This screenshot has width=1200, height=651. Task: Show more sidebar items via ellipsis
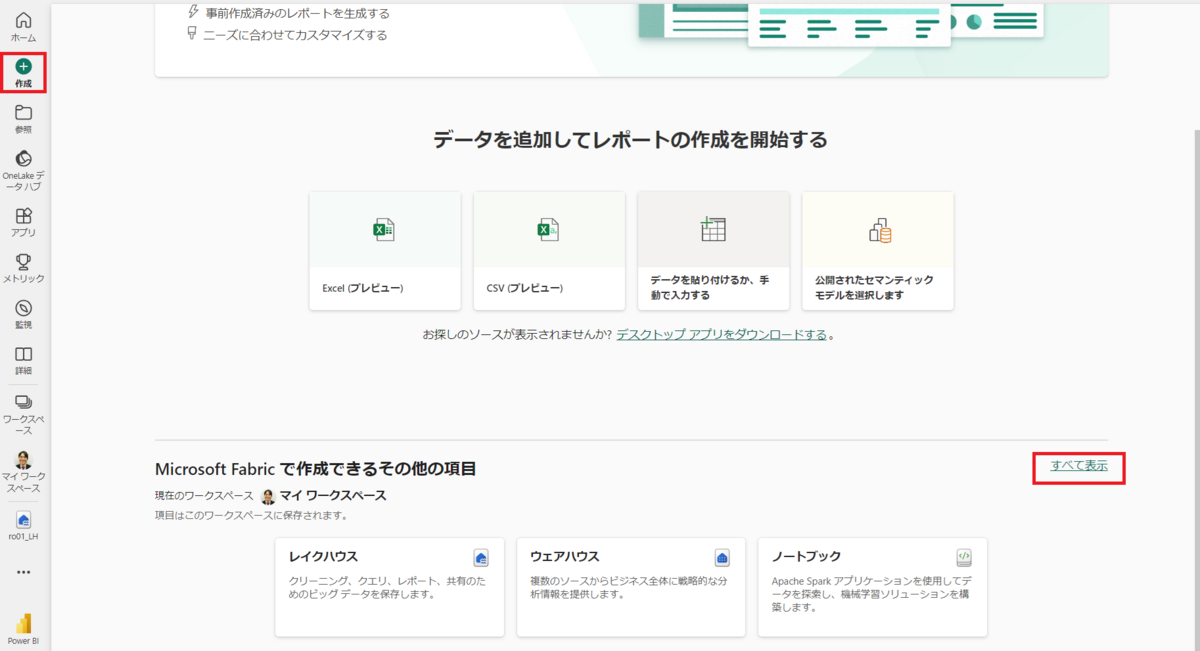coord(24,573)
